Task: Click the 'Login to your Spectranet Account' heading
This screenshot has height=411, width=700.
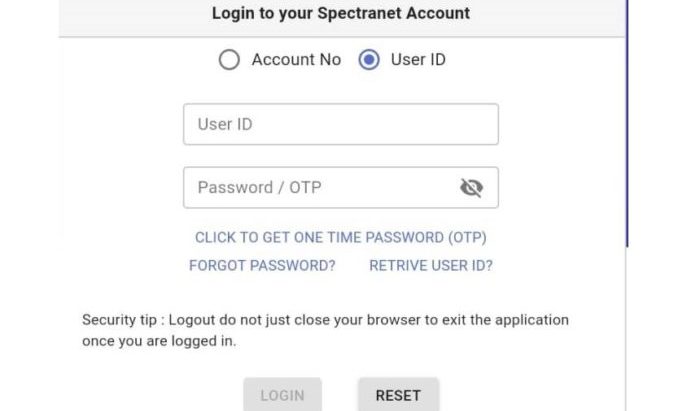Action: click(x=341, y=13)
